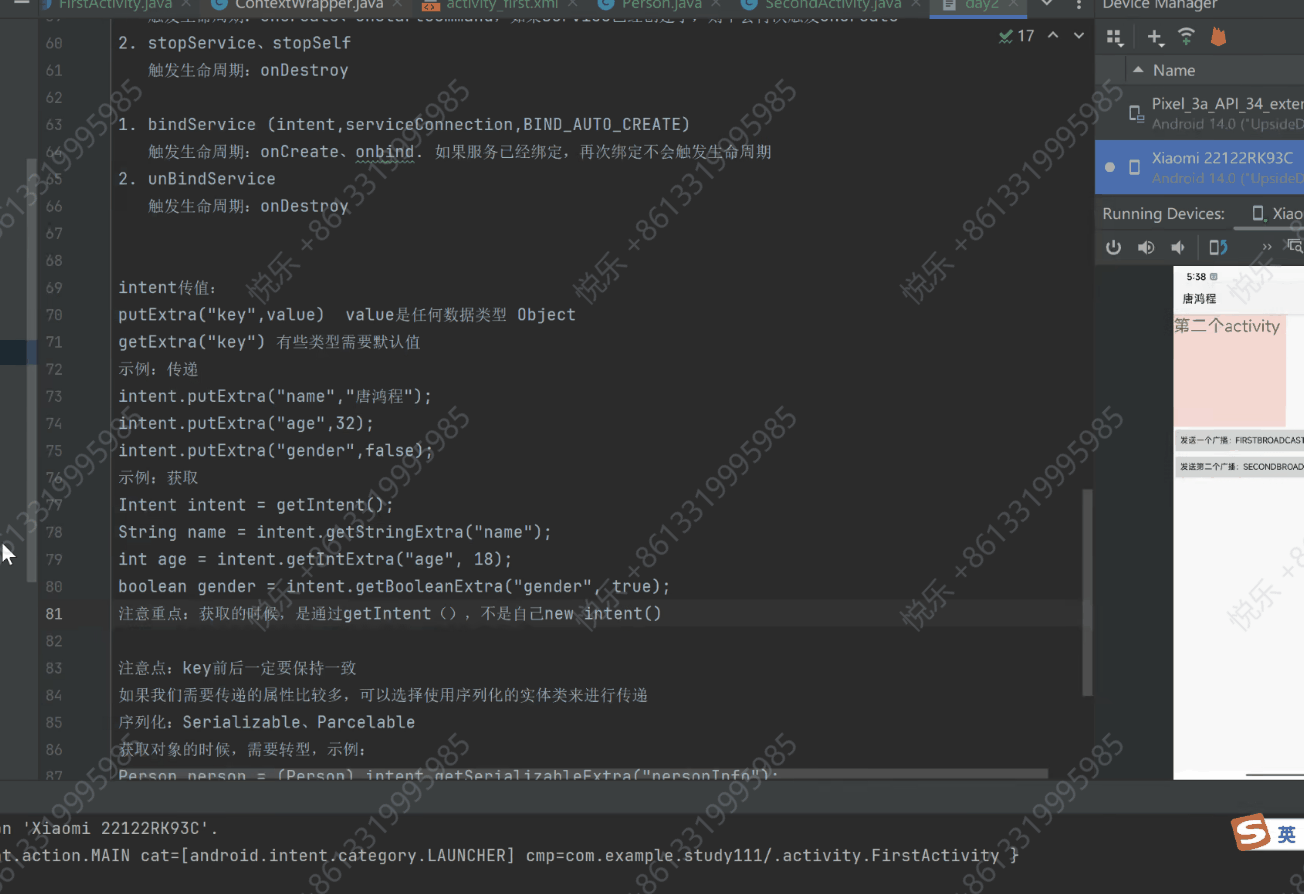The height and width of the screenshot is (894, 1304).
Task: Click the line 'int age = intent.getIntExtra'
Action: point(315,559)
